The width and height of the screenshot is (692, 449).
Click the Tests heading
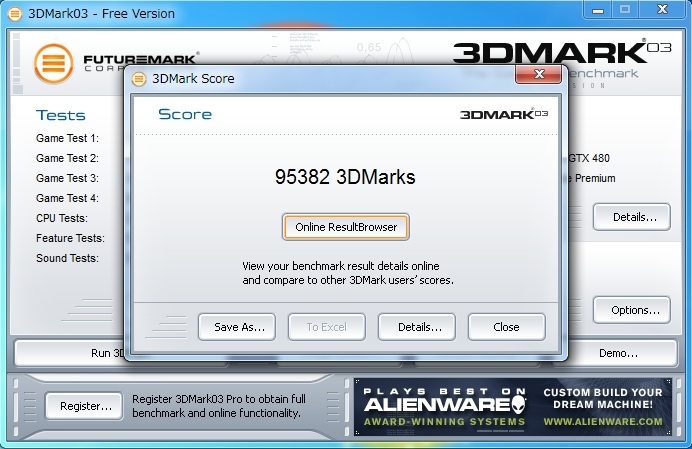(60, 115)
